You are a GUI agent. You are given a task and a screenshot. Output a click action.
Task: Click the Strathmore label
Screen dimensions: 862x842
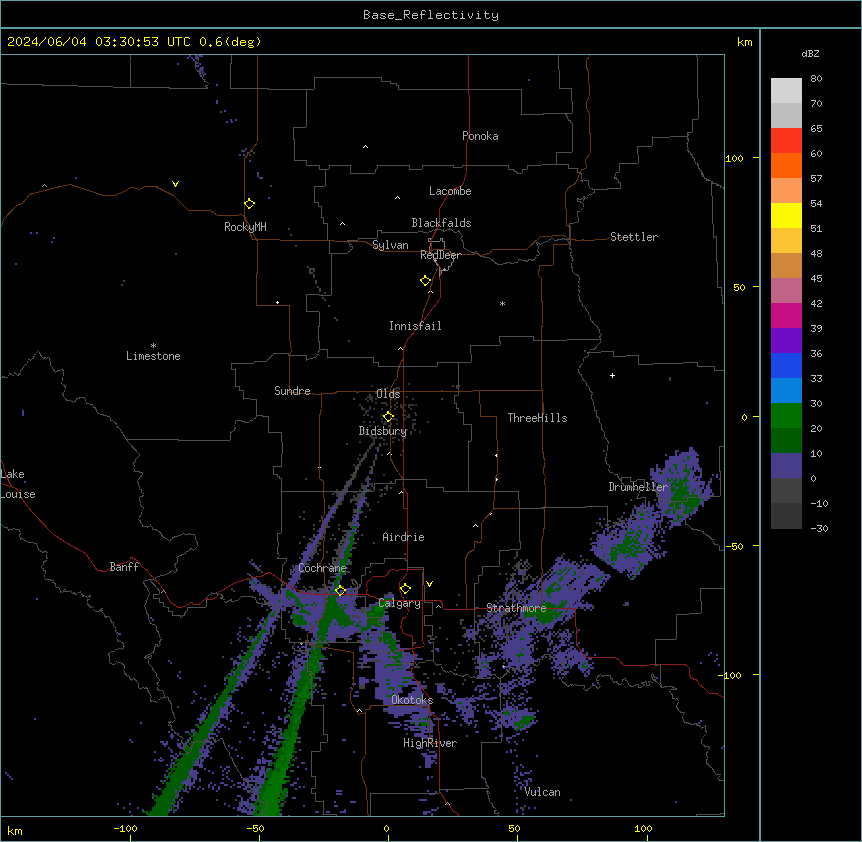(516, 608)
